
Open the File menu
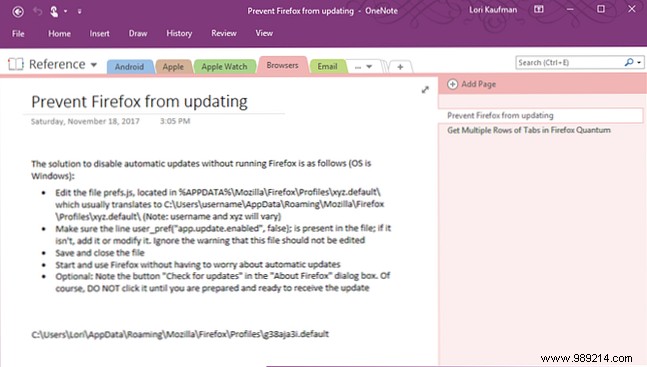pos(18,33)
